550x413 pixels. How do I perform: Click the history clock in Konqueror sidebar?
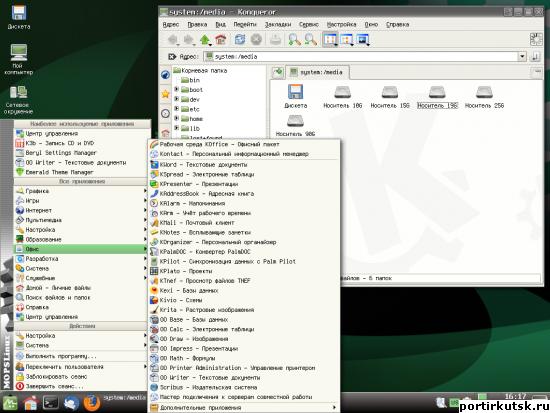[165, 113]
